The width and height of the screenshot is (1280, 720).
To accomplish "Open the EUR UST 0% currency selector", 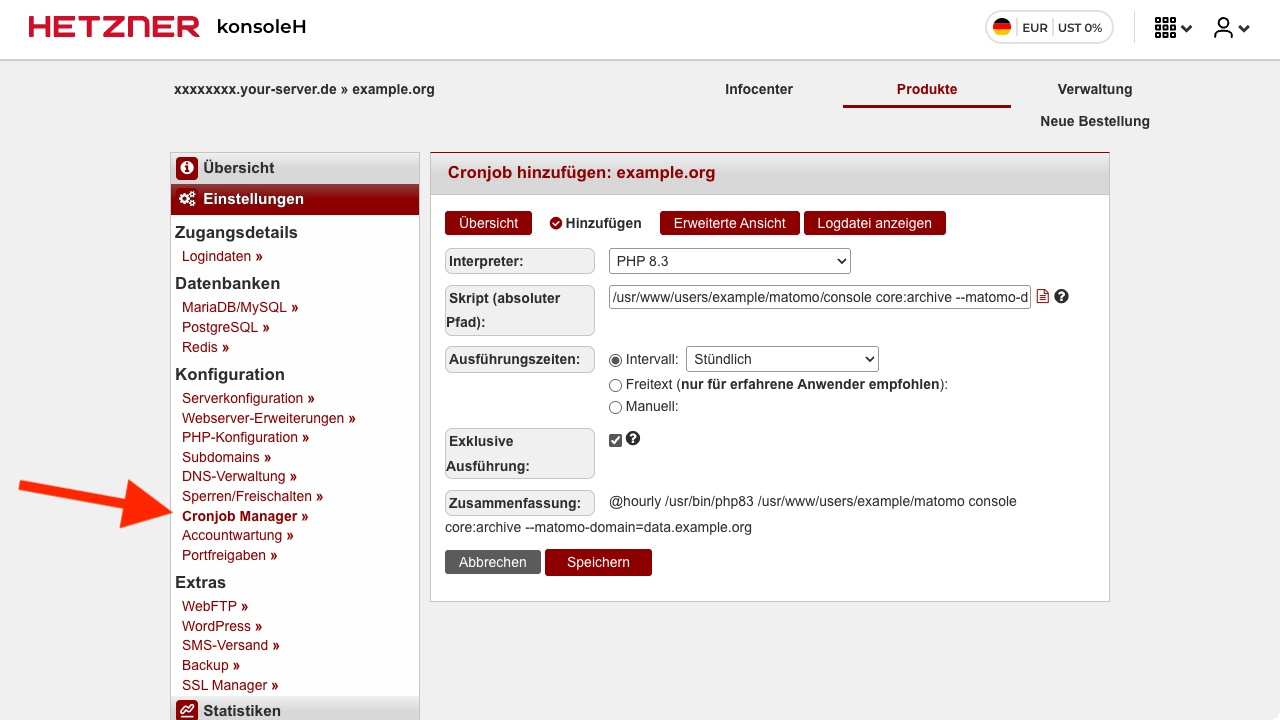I will [1049, 28].
